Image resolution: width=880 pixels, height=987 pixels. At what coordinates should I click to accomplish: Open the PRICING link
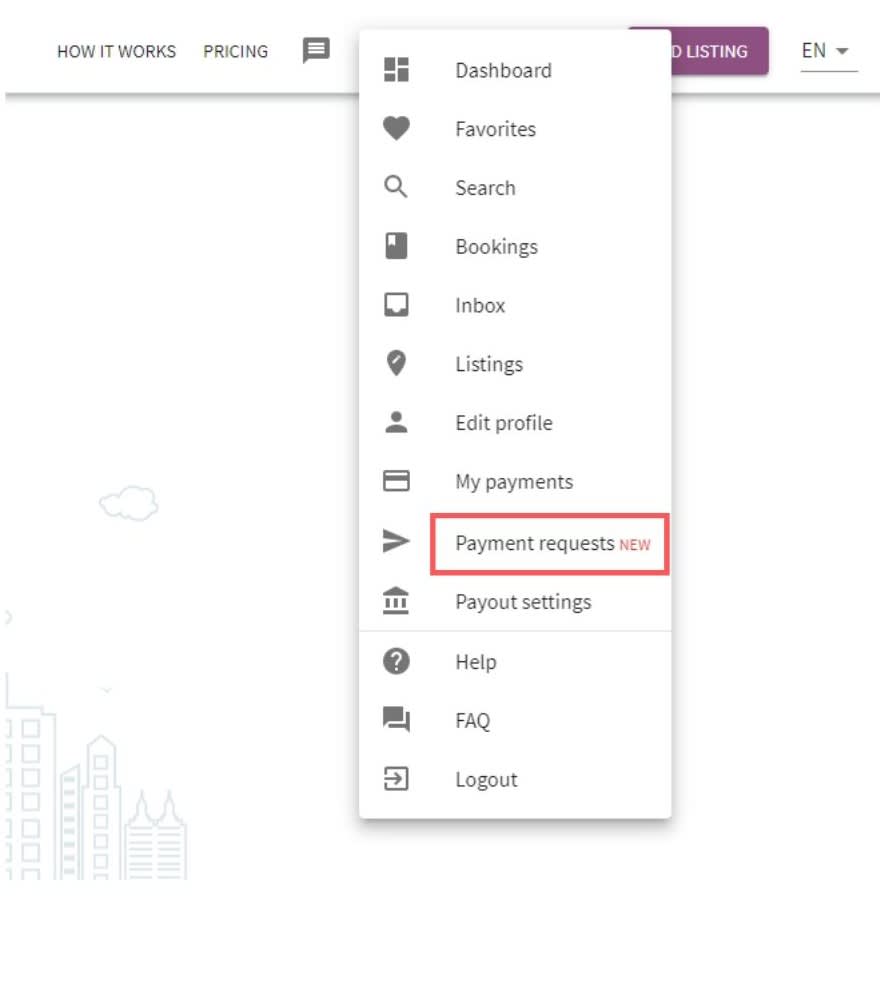click(235, 51)
